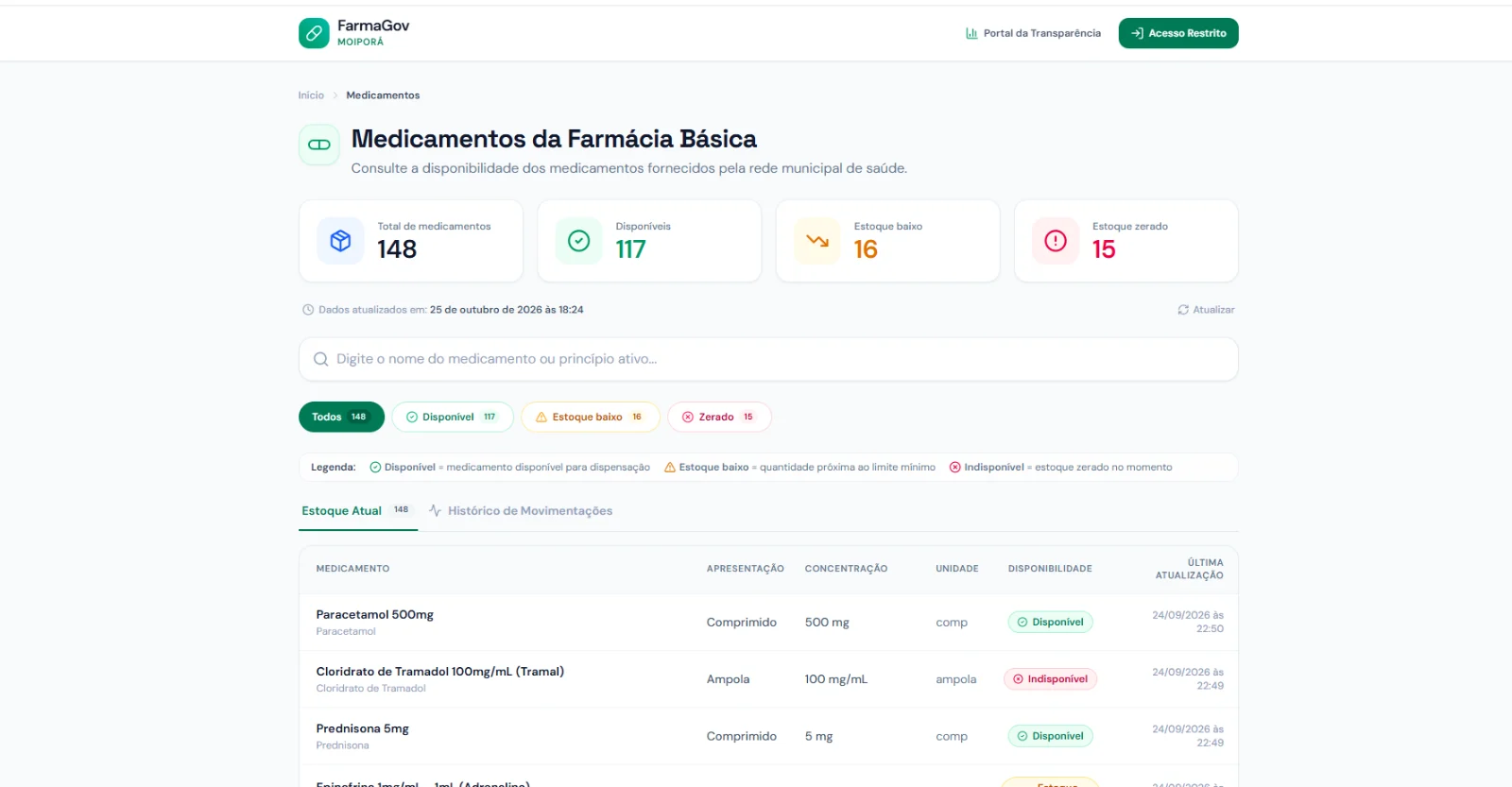Click the search magnifier icon

click(x=321, y=359)
